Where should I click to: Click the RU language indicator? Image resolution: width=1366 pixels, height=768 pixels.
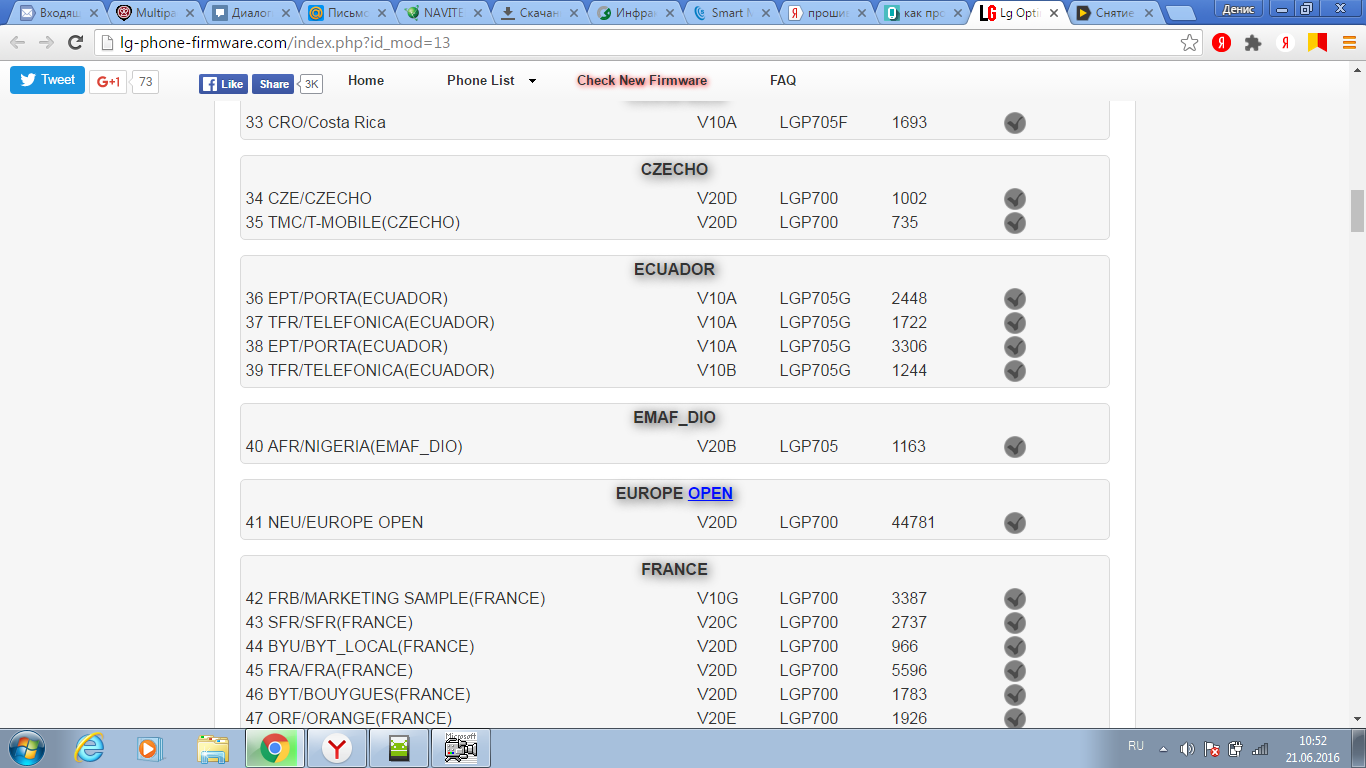click(x=1136, y=746)
